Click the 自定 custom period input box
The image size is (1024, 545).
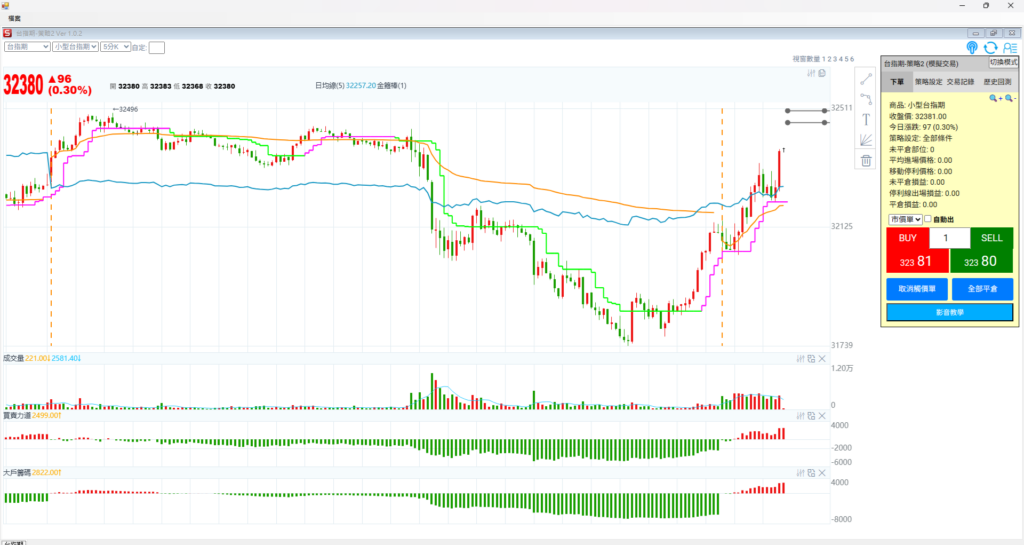tap(157, 47)
